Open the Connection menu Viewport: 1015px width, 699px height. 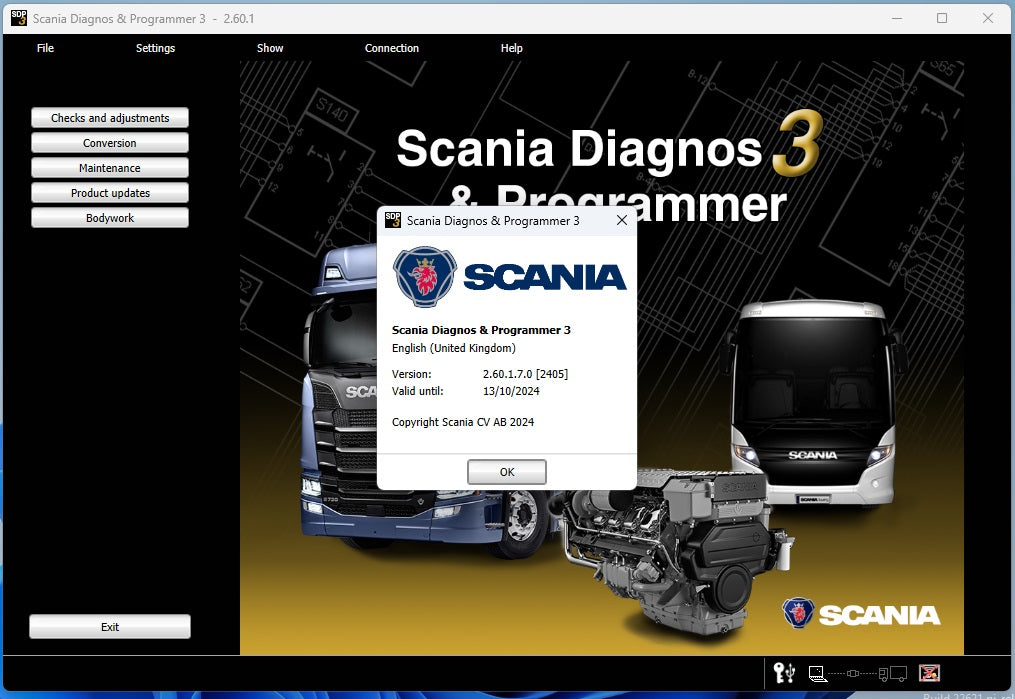point(392,48)
